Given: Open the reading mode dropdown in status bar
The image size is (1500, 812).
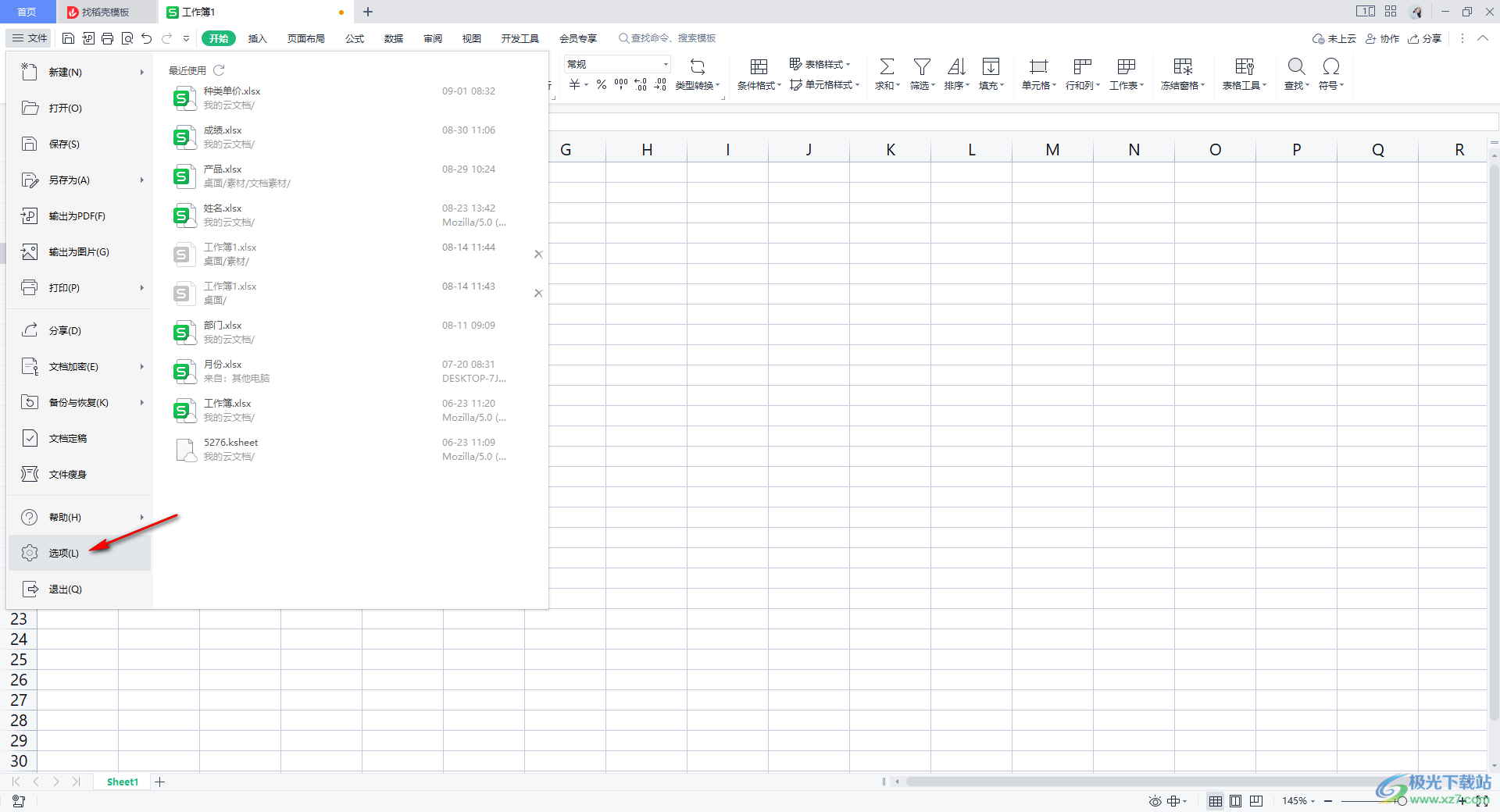Looking at the screenshot, I should (x=1184, y=801).
